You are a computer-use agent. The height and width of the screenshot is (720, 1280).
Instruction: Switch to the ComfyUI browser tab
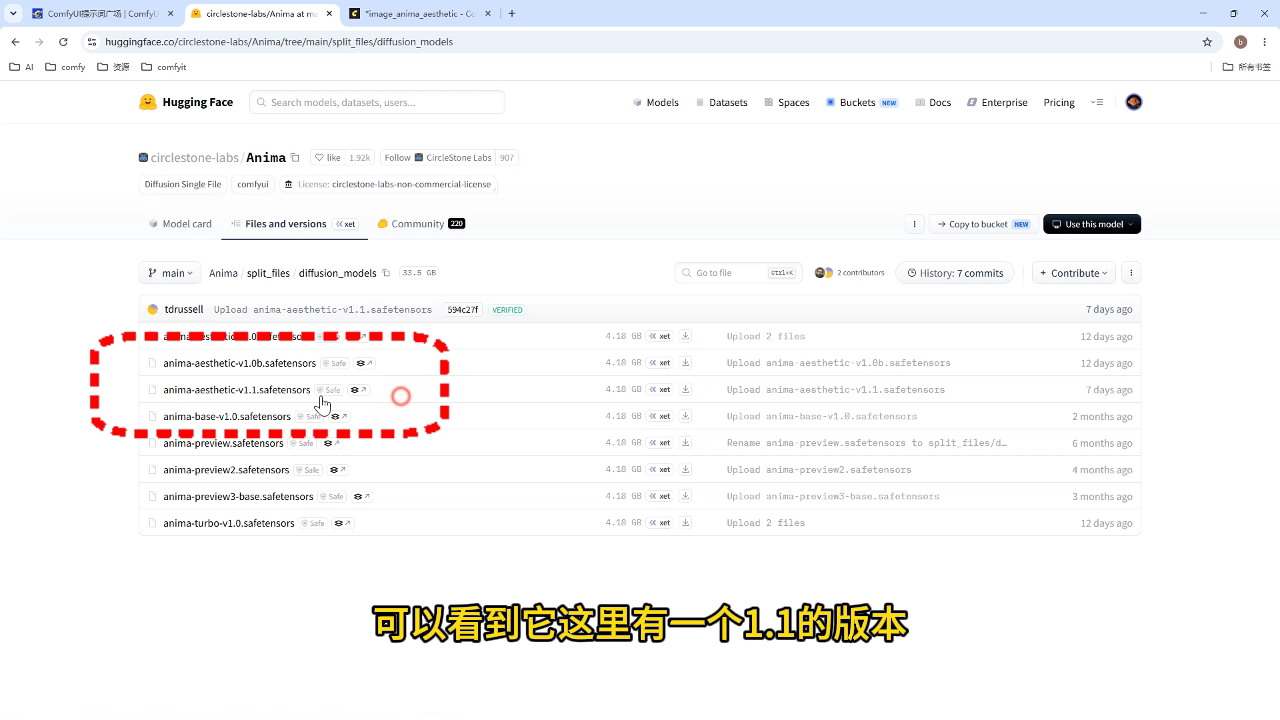point(100,13)
